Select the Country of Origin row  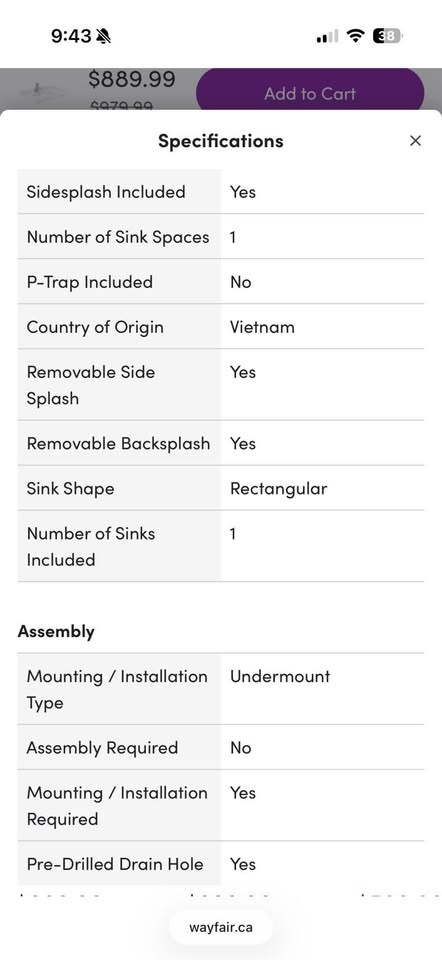point(220,327)
